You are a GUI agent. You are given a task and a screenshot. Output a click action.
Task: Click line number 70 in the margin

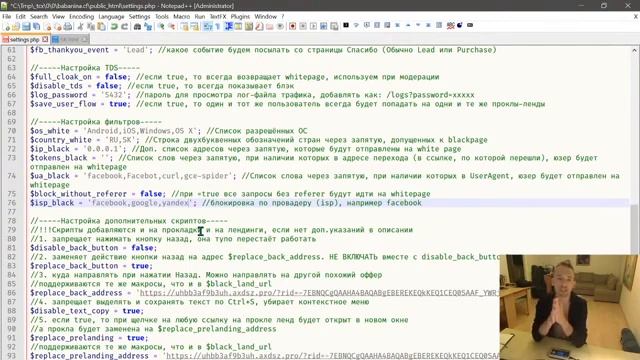(x=11, y=131)
